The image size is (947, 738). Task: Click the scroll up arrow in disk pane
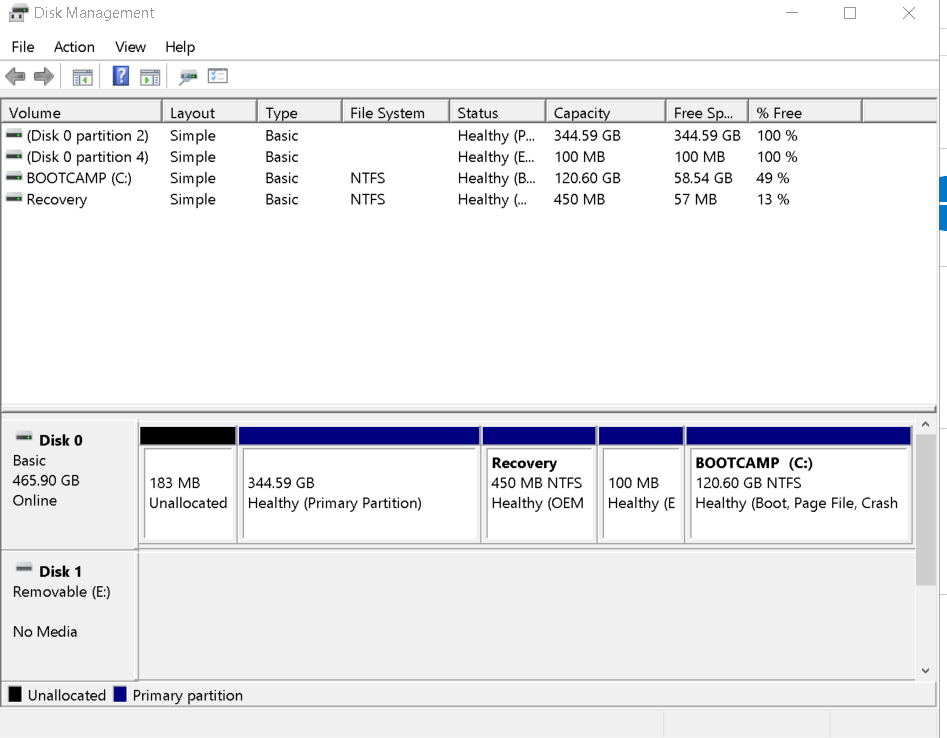[925, 425]
